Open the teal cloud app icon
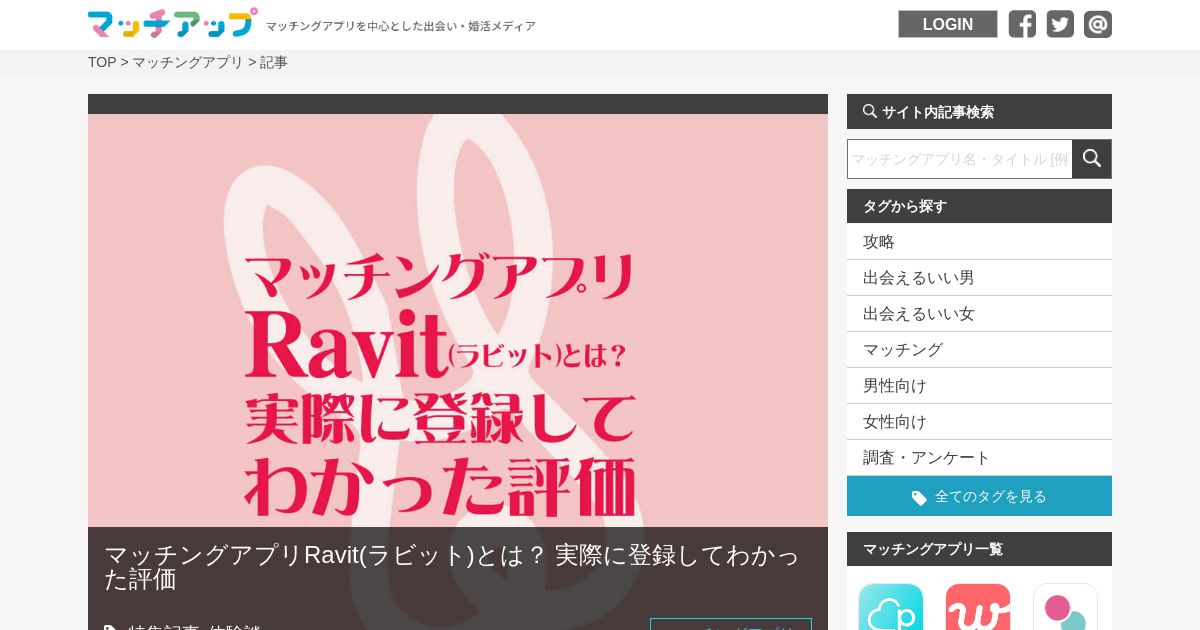This screenshot has height=630, width=1200. (891, 607)
